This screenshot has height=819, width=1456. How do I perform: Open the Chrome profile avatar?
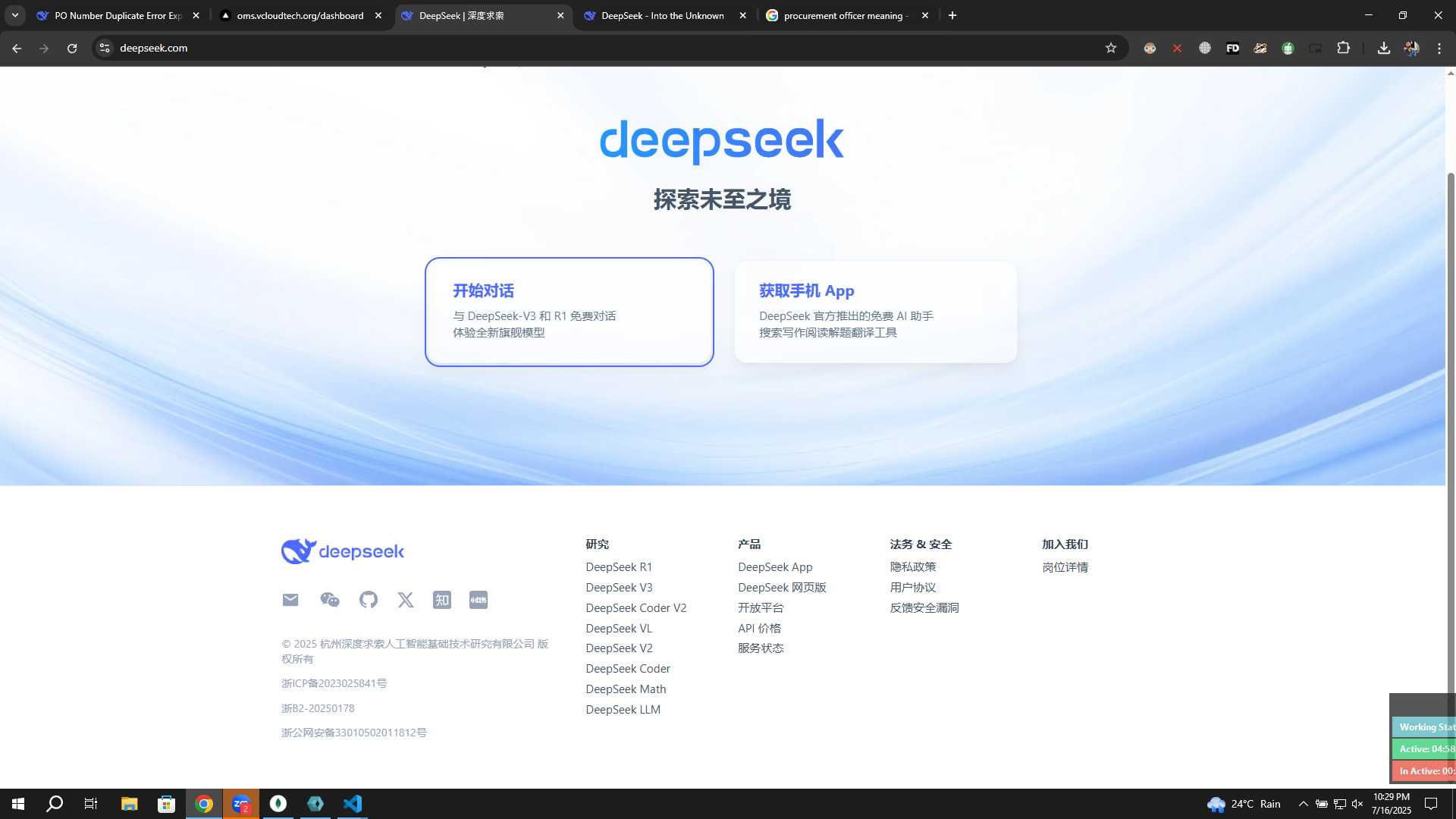pyautogui.click(x=1411, y=48)
